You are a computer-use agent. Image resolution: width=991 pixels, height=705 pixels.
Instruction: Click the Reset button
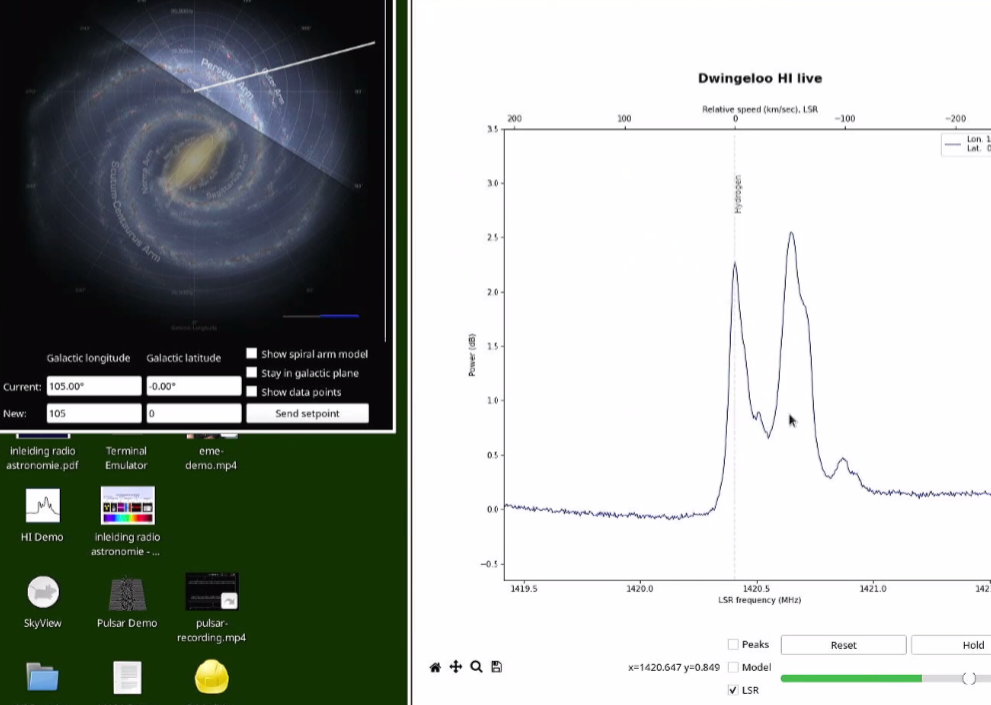coord(843,645)
